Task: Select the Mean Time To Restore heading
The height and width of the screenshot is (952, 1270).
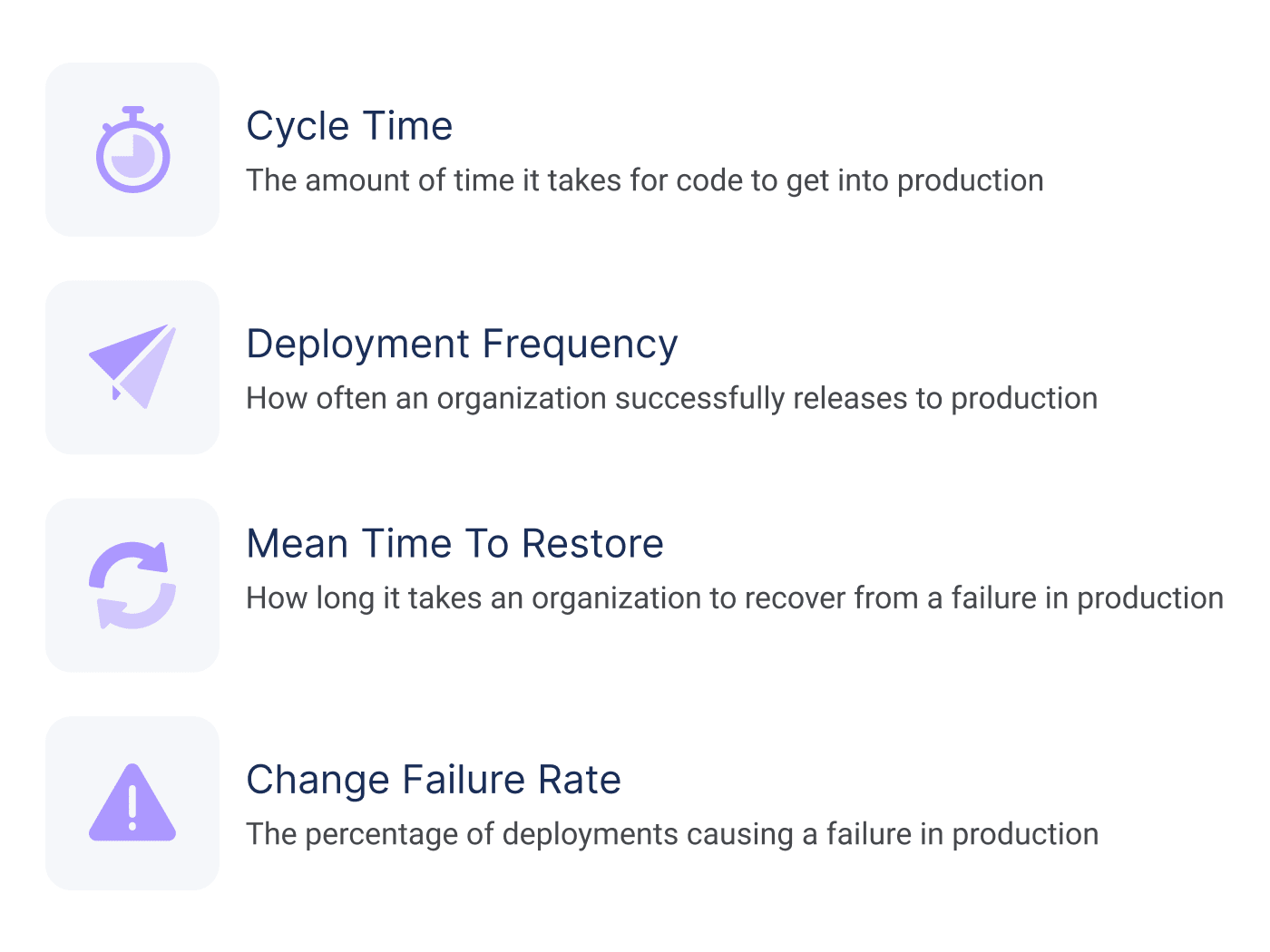Action: pos(455,544)
